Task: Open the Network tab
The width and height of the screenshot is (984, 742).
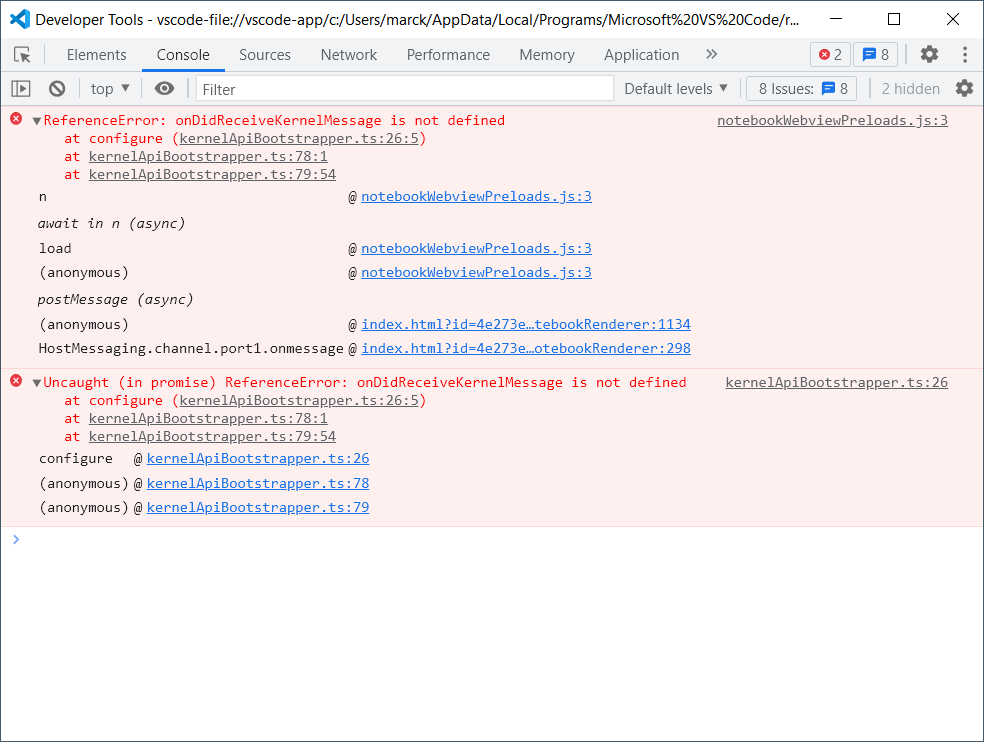Action: coord(348,54)
